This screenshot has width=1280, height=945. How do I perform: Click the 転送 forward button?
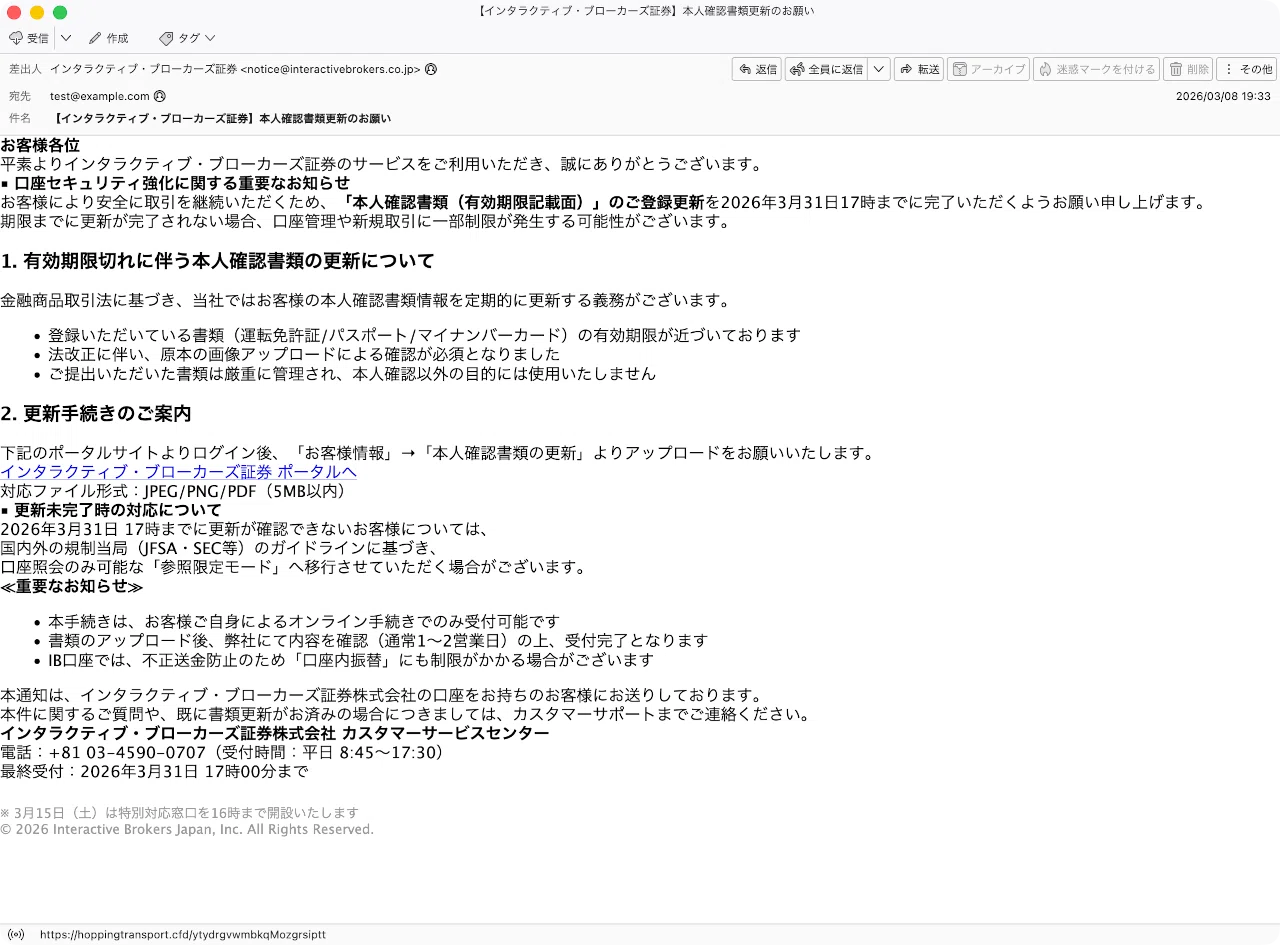919,69
